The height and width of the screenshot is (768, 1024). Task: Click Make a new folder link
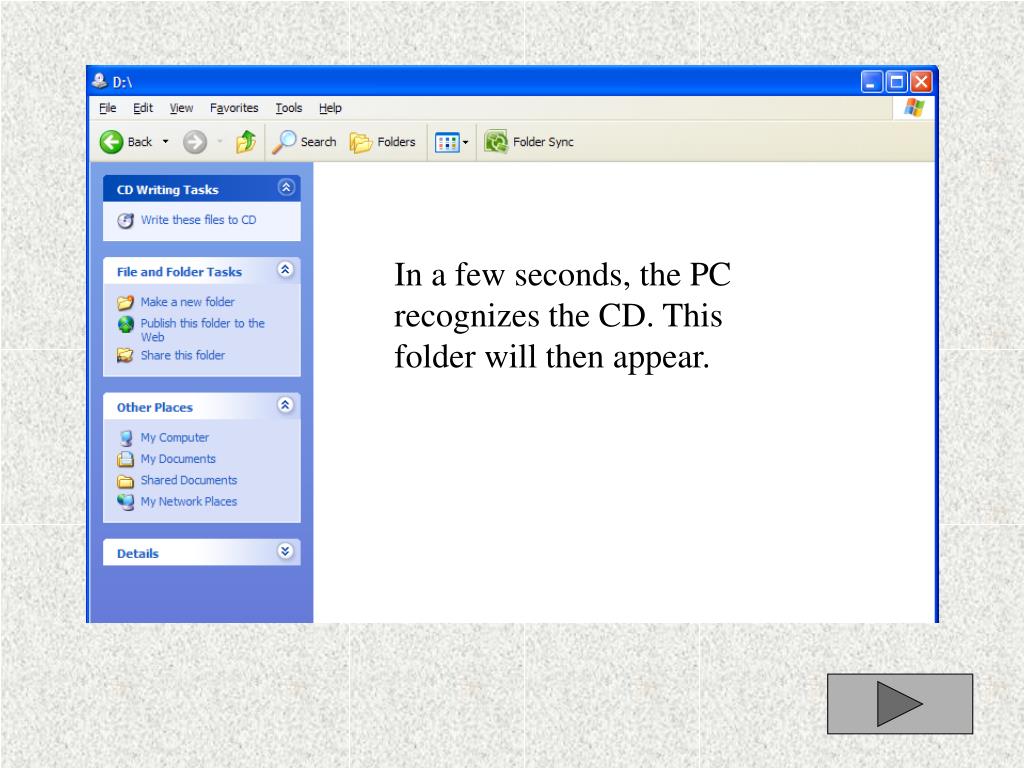(187, 302)
